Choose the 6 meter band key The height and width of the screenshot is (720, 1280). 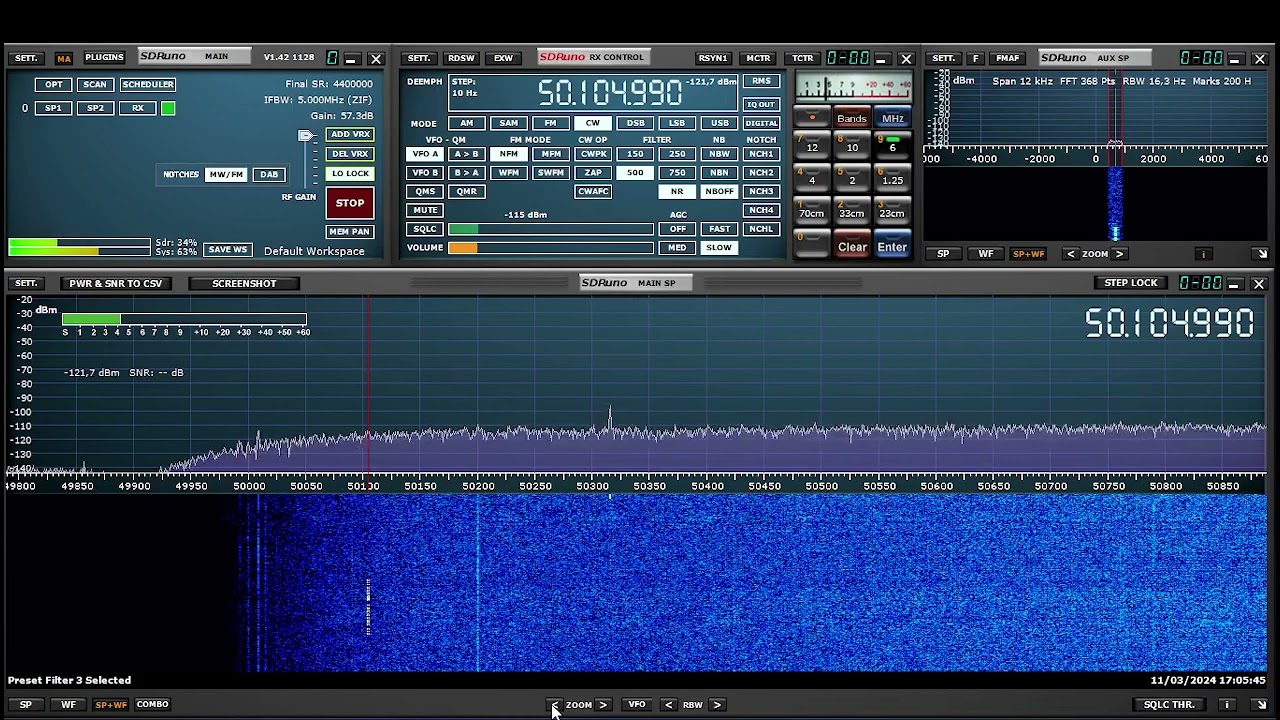892,146
